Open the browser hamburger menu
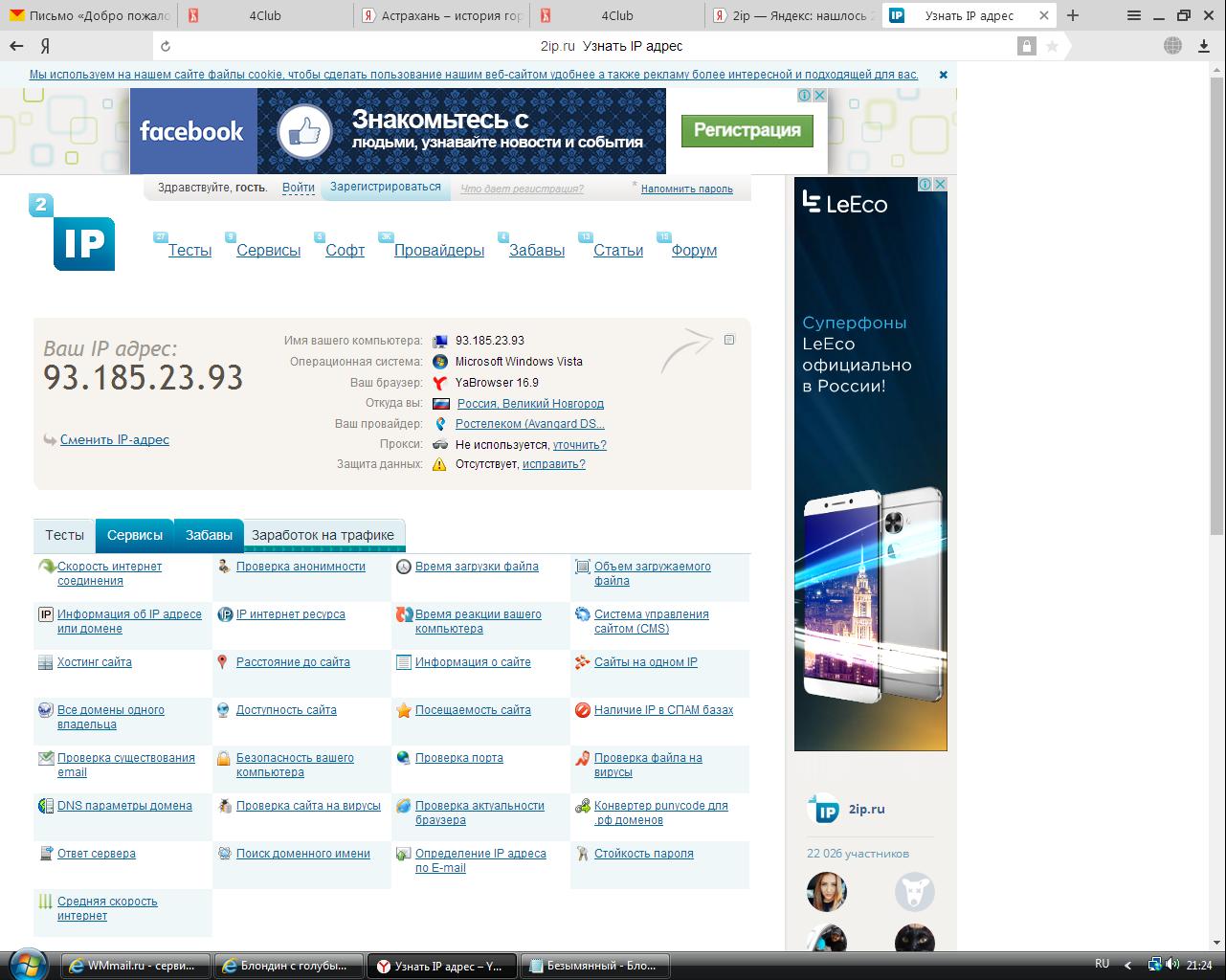This screenshot has height=980, width=1226. pos(1134,15)
